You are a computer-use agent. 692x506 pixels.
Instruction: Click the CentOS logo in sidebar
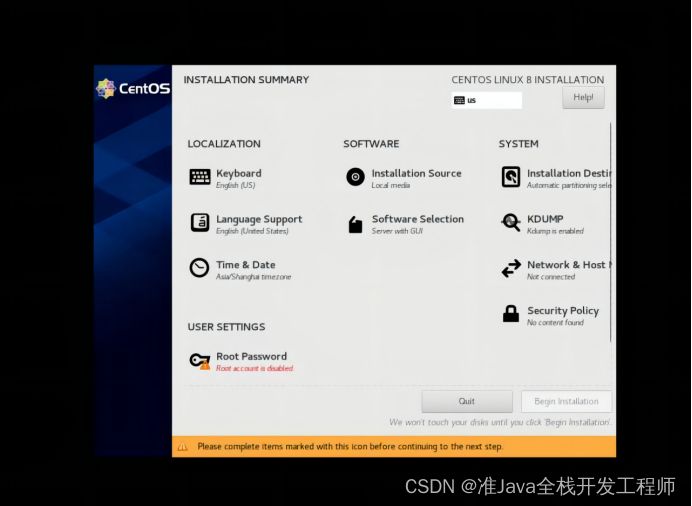point(133,88)
